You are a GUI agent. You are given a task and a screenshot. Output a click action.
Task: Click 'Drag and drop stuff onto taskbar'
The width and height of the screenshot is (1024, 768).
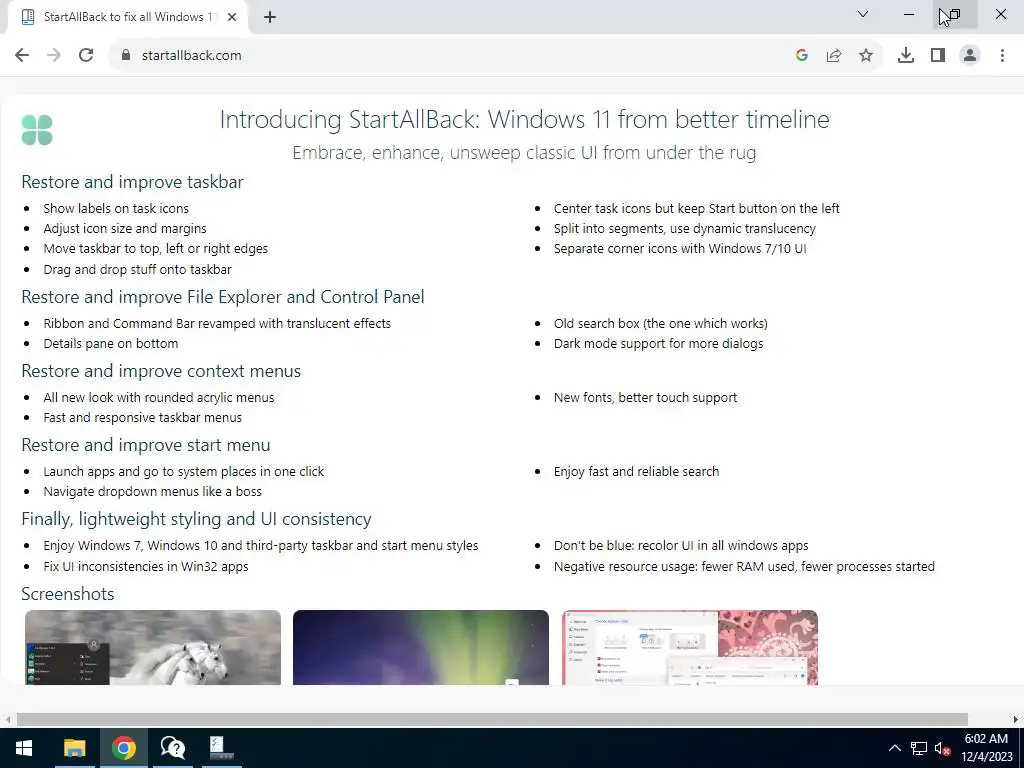tap(137, 270)
